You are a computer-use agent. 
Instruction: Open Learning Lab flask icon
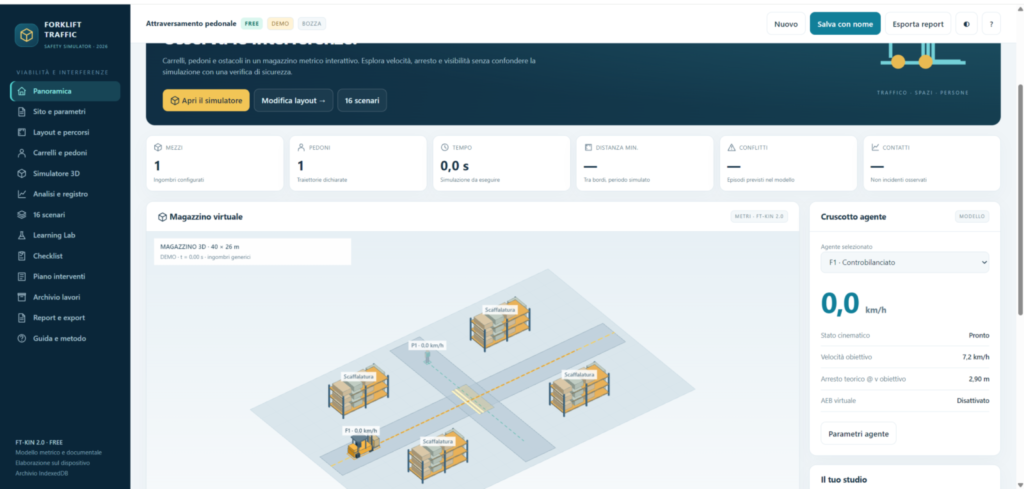pyautogui.click(x=22, y=235)
